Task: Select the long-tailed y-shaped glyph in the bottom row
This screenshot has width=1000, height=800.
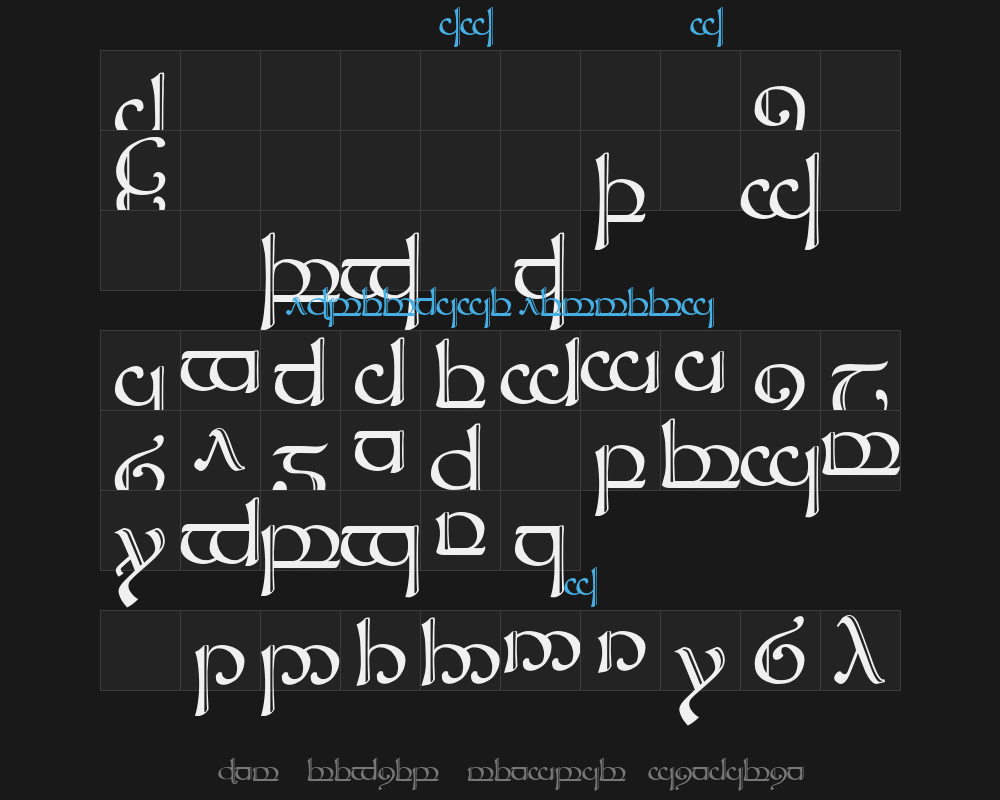Action: click(698, 678)
